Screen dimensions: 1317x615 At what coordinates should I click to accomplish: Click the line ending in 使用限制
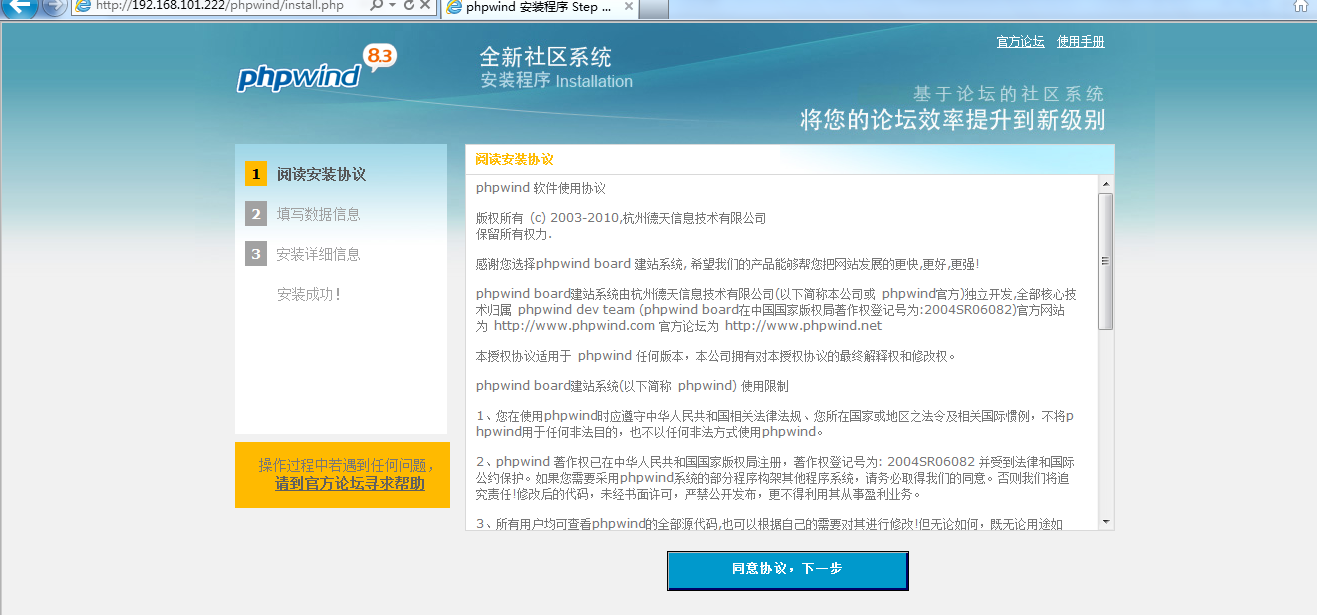[x=632, y=385]
